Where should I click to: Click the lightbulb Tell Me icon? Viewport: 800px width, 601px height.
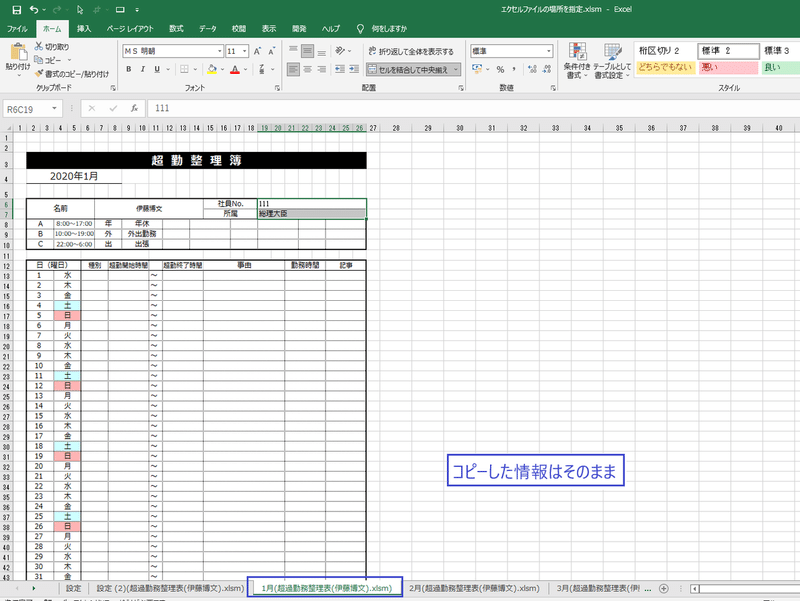(x=360, y=29)
